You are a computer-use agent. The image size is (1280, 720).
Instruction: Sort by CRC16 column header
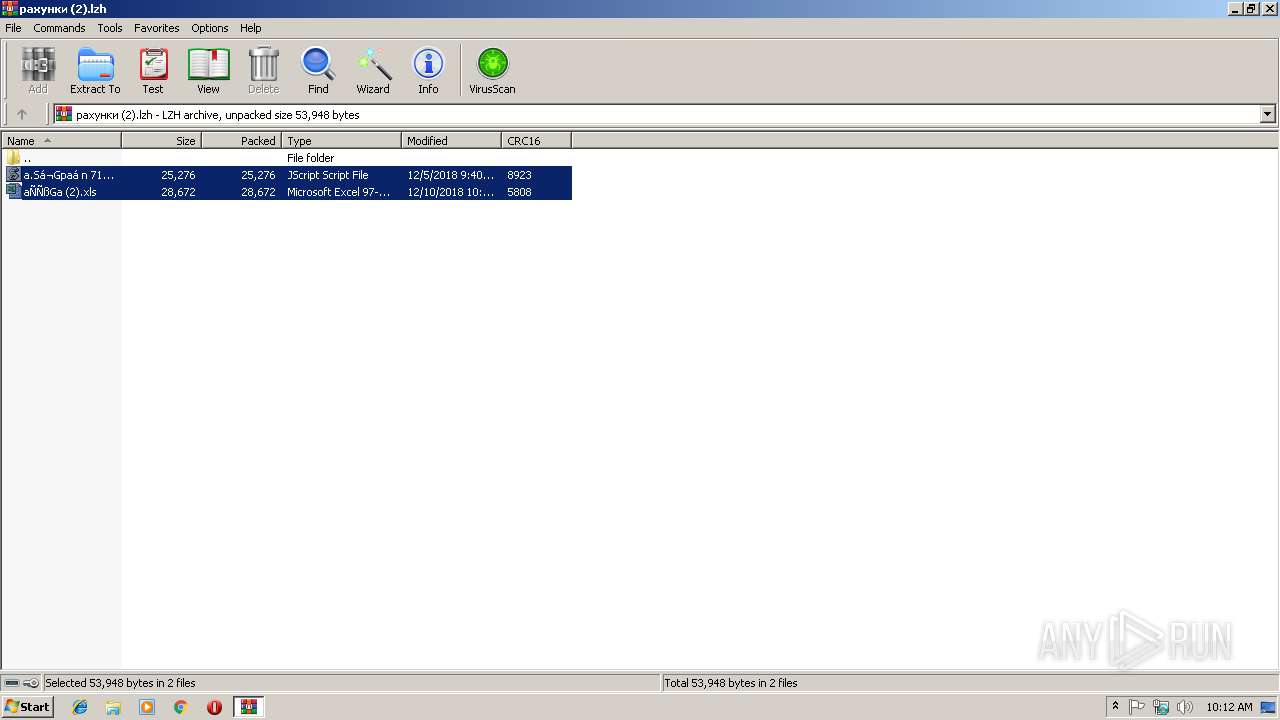pos(536,141)
